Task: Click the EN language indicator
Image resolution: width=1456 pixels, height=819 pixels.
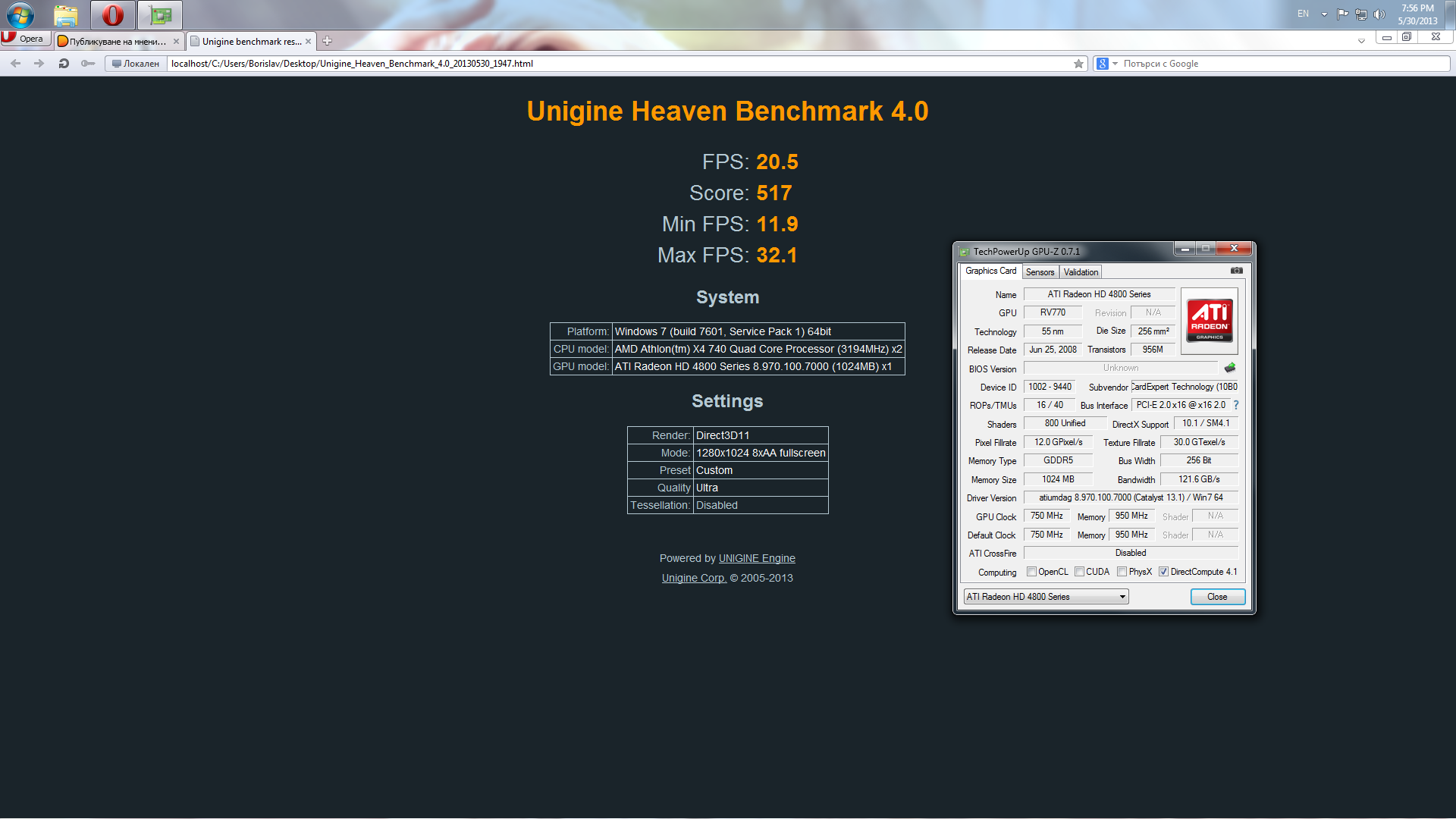Action: click(1303, 14)
